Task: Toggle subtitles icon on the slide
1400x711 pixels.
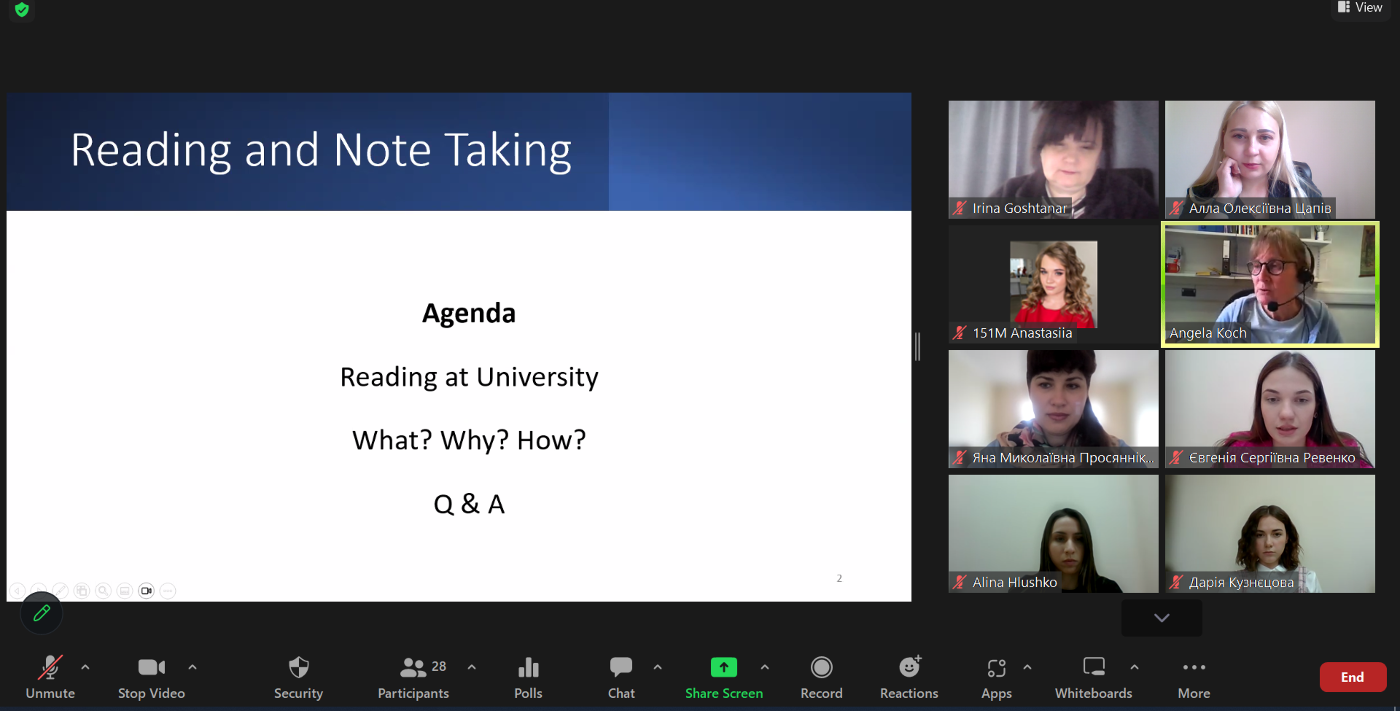Action: click(x=125, y=591)
